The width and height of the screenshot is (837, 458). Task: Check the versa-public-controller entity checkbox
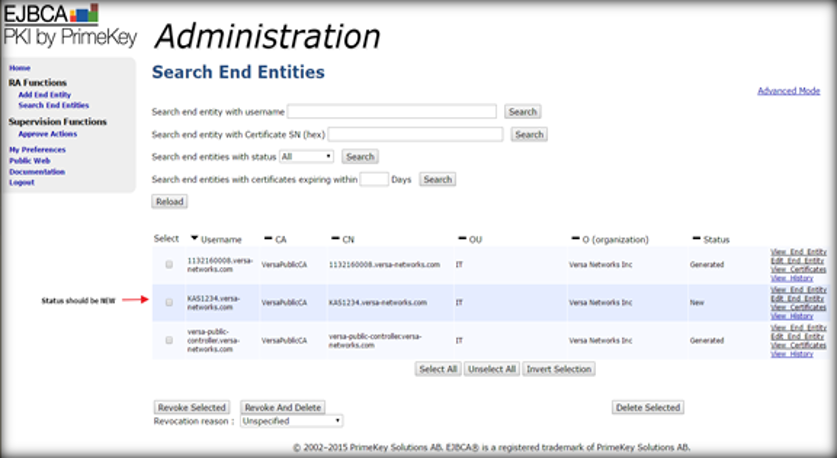click(x=169, y=340)
